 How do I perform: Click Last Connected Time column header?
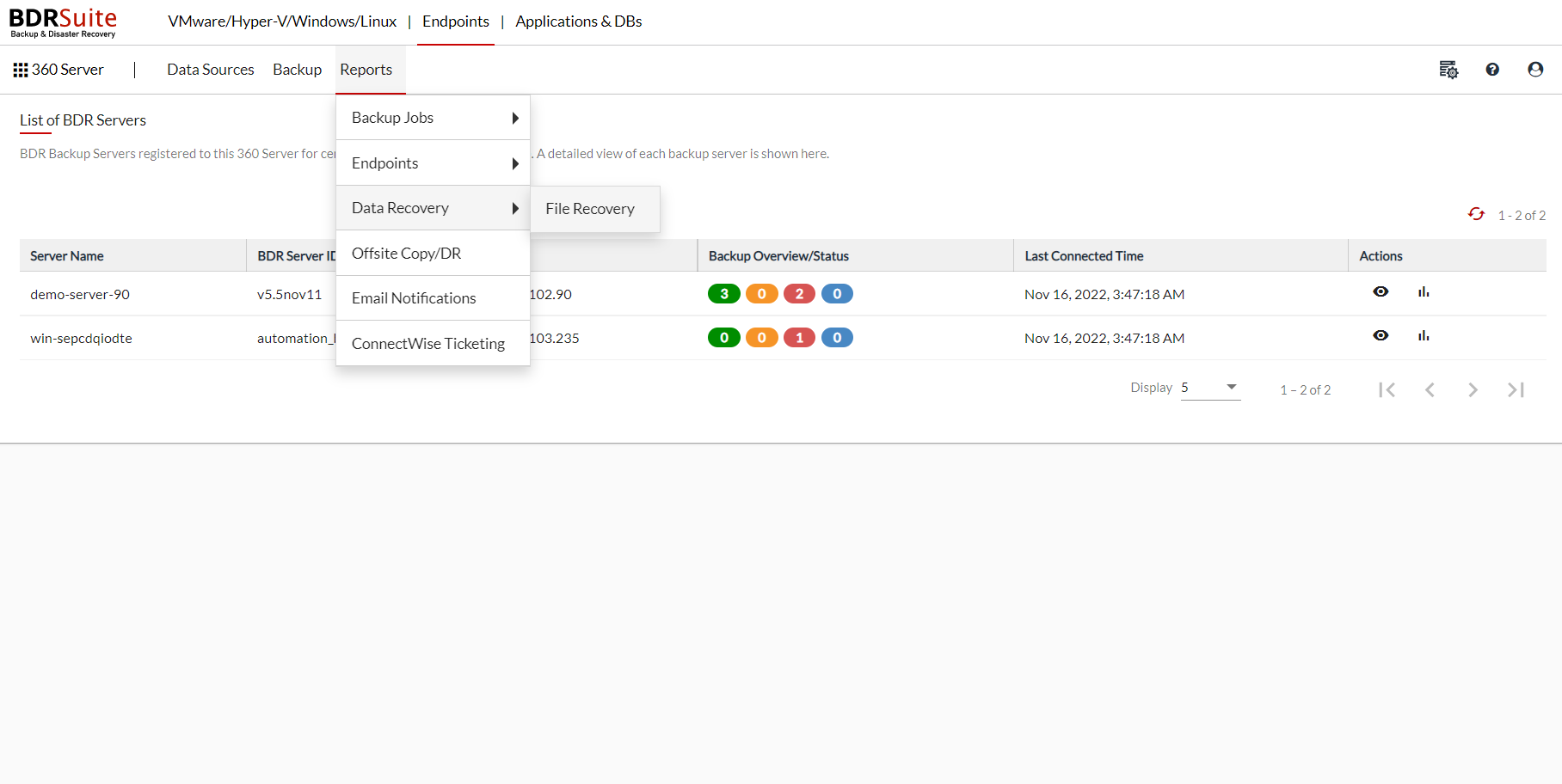(1084, 256)
